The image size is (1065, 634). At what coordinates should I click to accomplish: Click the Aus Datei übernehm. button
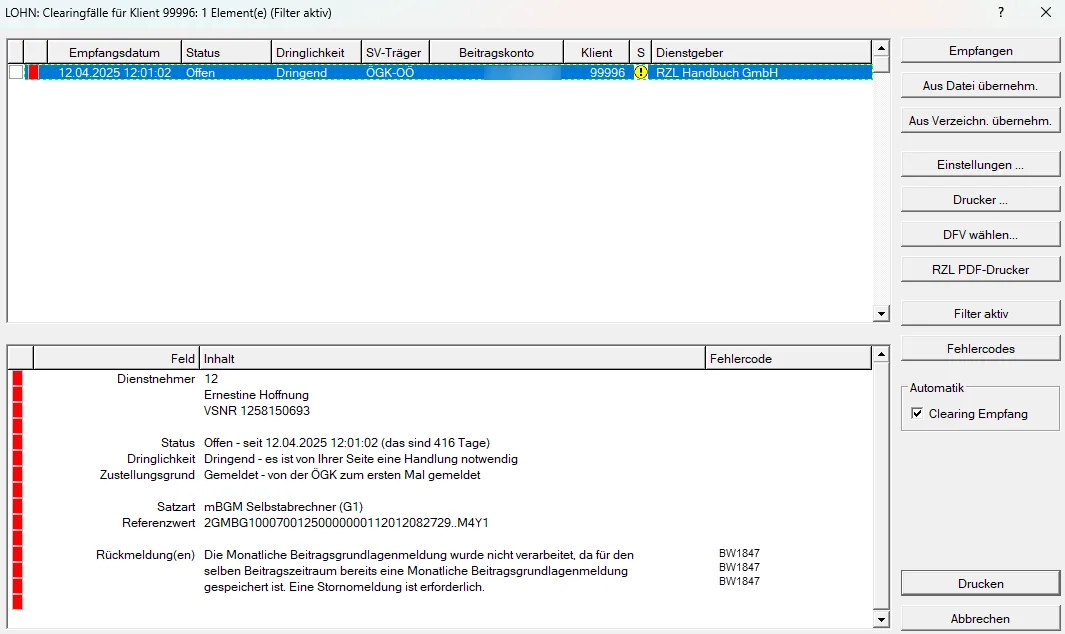pos(980,86)
